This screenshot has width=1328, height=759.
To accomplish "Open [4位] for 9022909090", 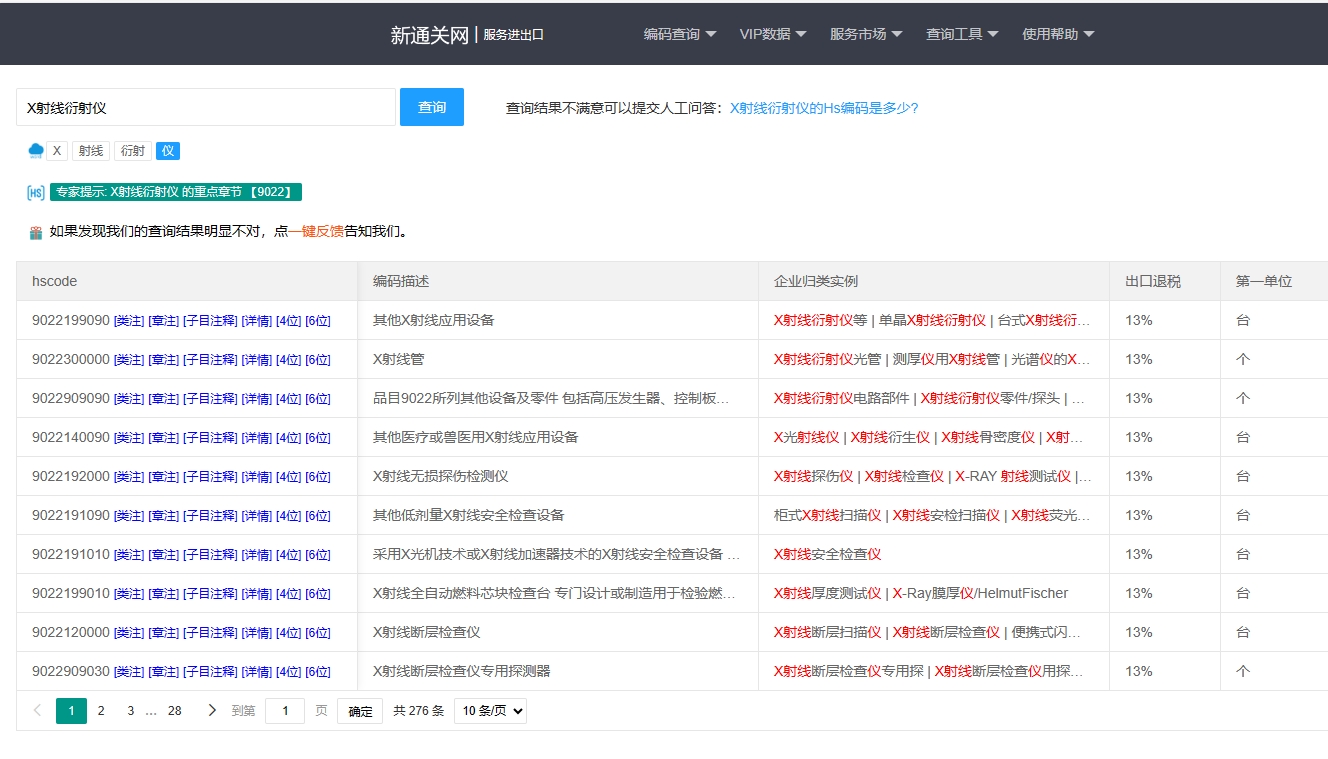I will click(x=288, y=399).
